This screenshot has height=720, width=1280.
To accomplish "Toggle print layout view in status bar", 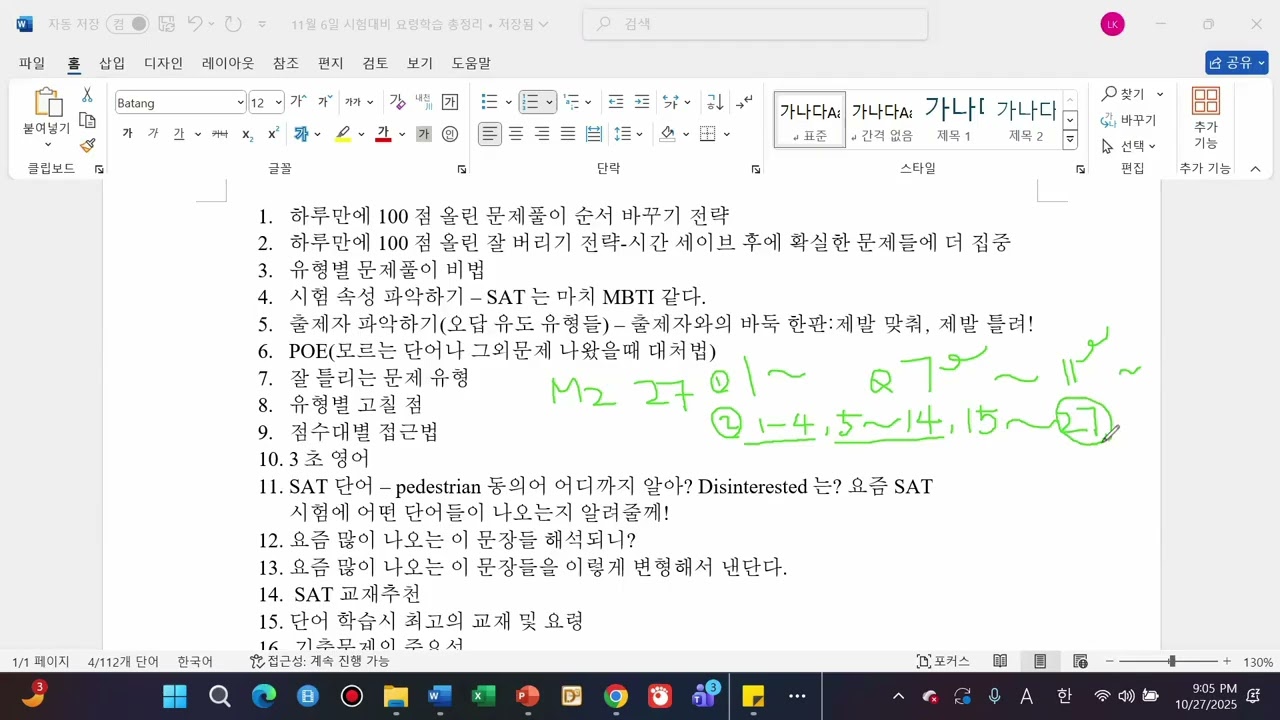I will click(x=1040, y=662).
